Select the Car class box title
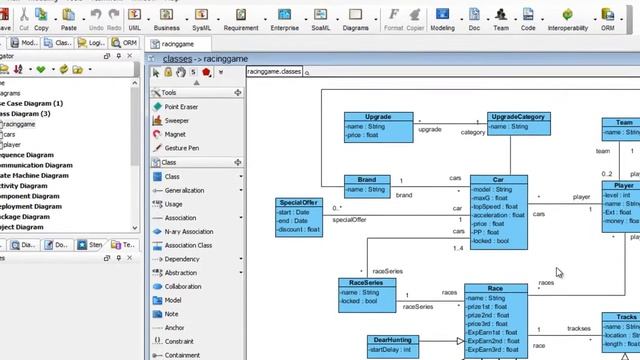 [x=498, y=180]
